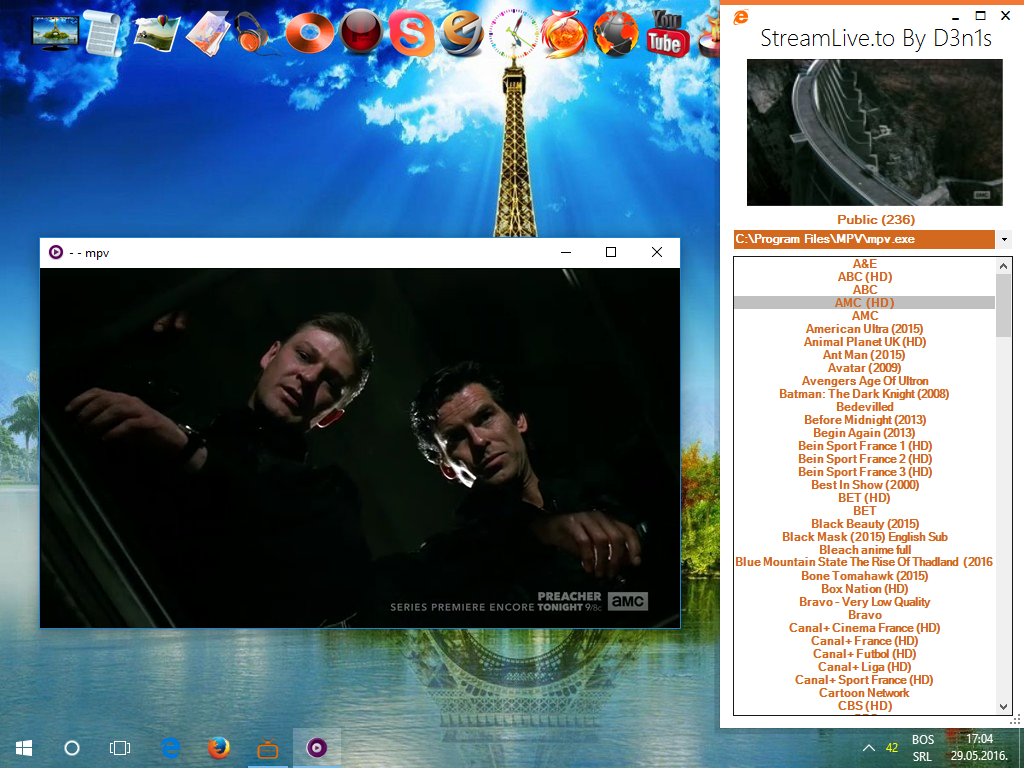Select Best In Show (2000)

865,485
